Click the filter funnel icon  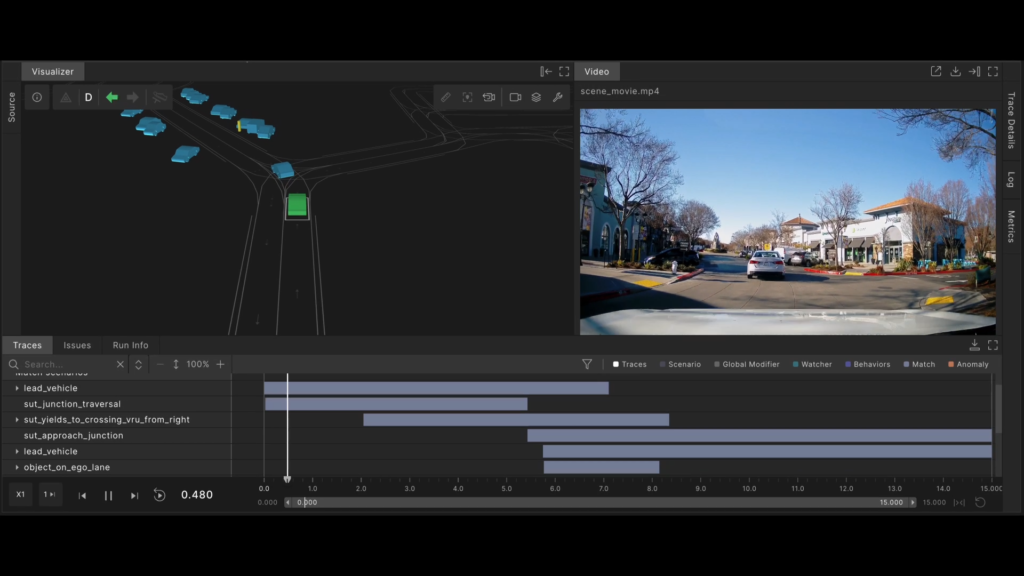[x=587, y=364]
